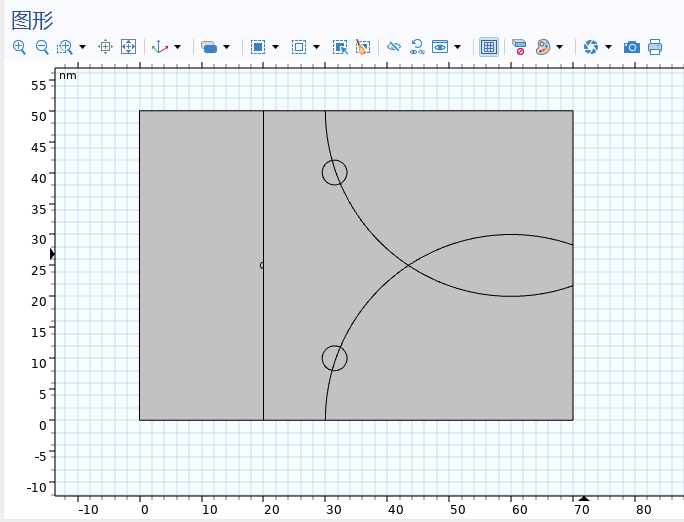Click the 'nm' unit label
This screenshot has width=684, height=522.
point(68,75)
